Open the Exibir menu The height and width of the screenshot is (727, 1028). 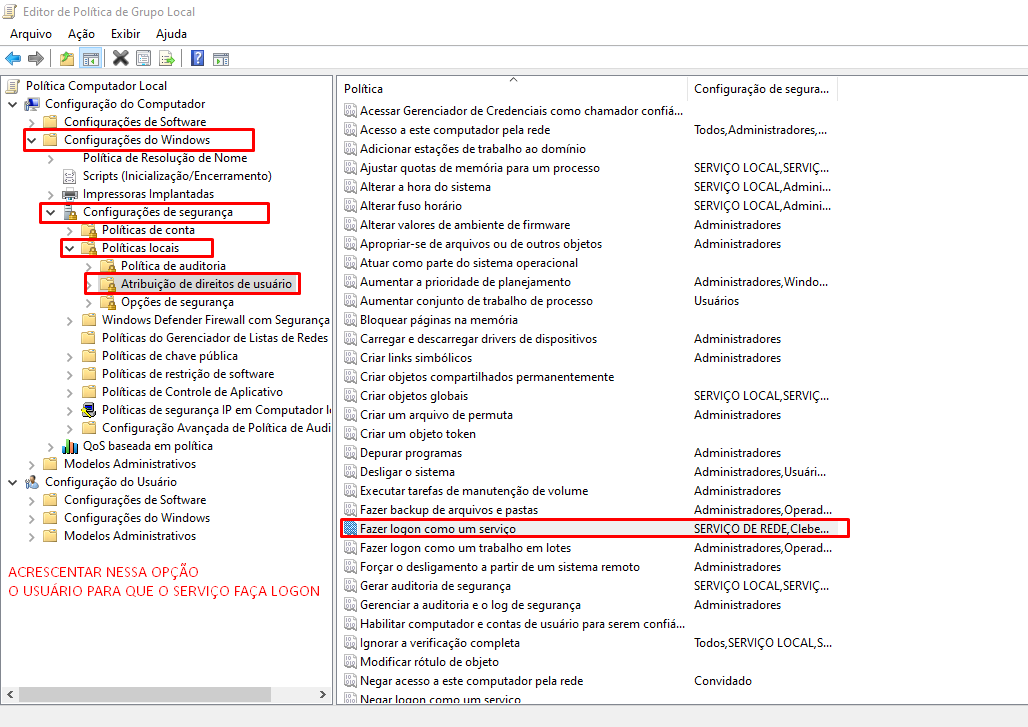125,34
